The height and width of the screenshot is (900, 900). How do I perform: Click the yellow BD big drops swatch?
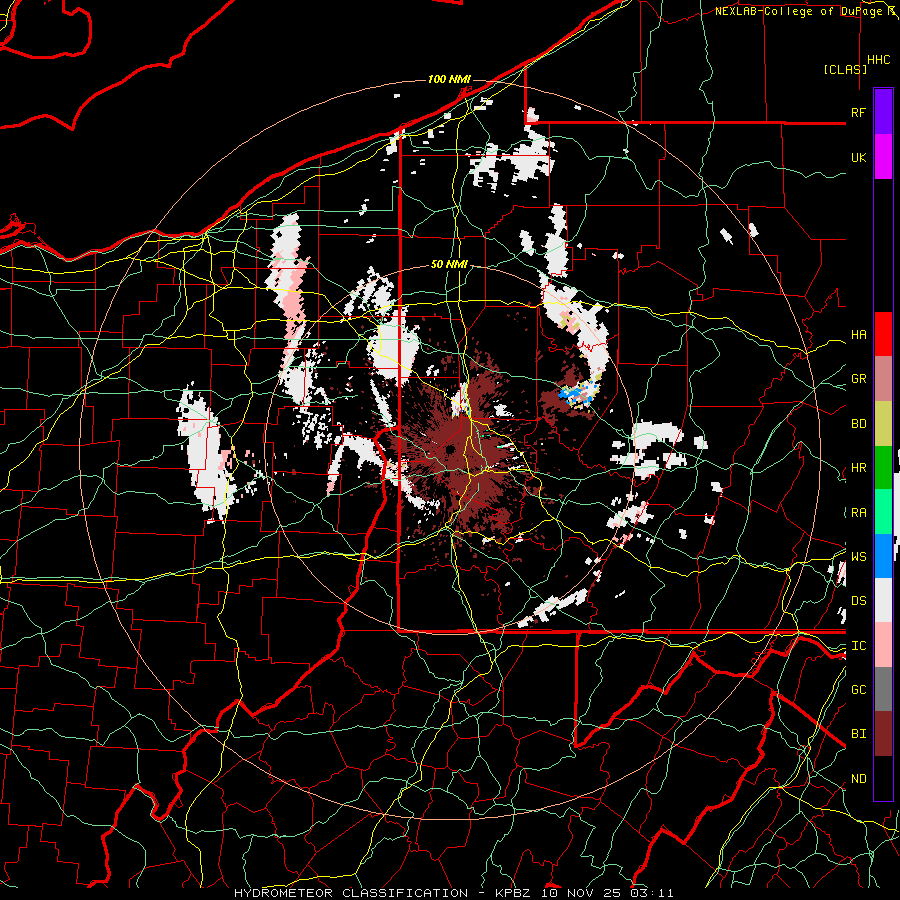pos(883,423)
